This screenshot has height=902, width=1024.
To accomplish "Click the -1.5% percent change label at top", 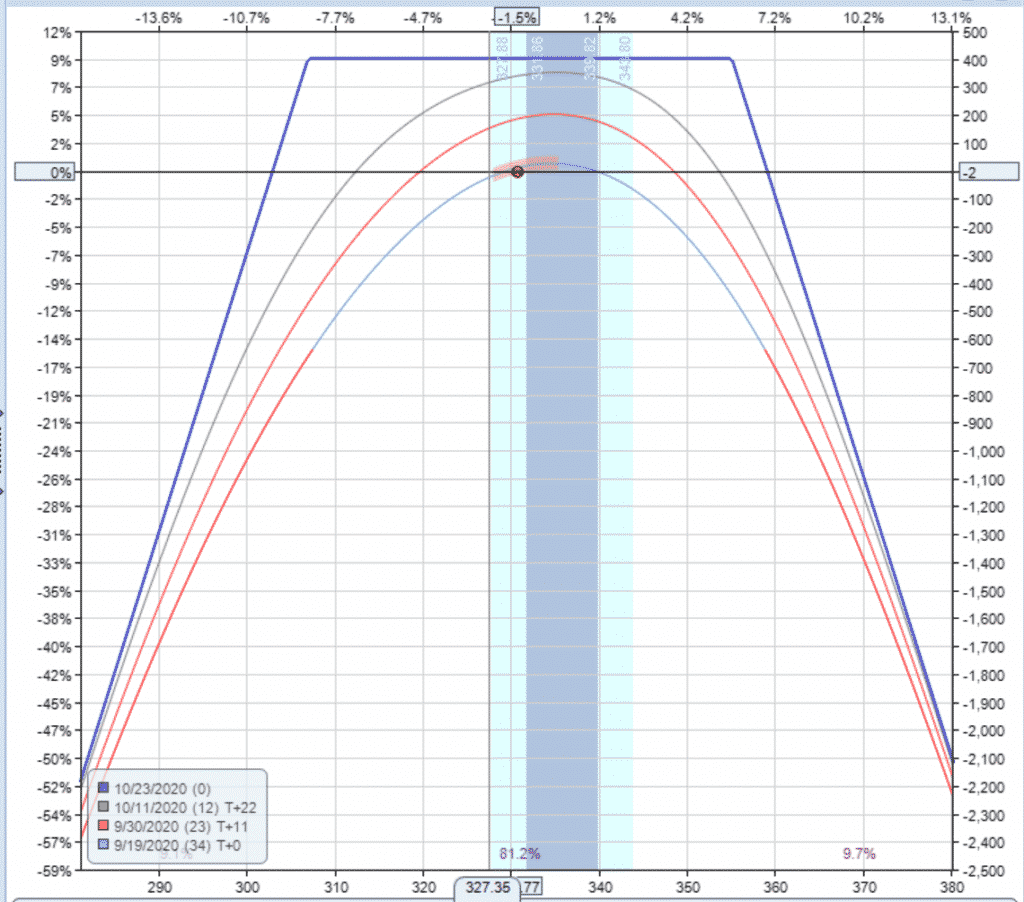I will coord(517,17).
